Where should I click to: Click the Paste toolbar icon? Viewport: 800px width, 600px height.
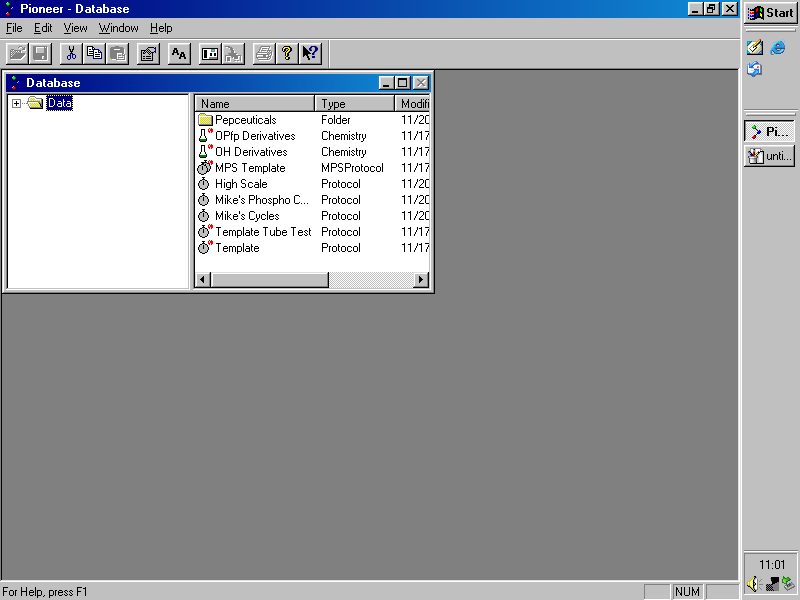pyautogui.click(x=119, y=53)
